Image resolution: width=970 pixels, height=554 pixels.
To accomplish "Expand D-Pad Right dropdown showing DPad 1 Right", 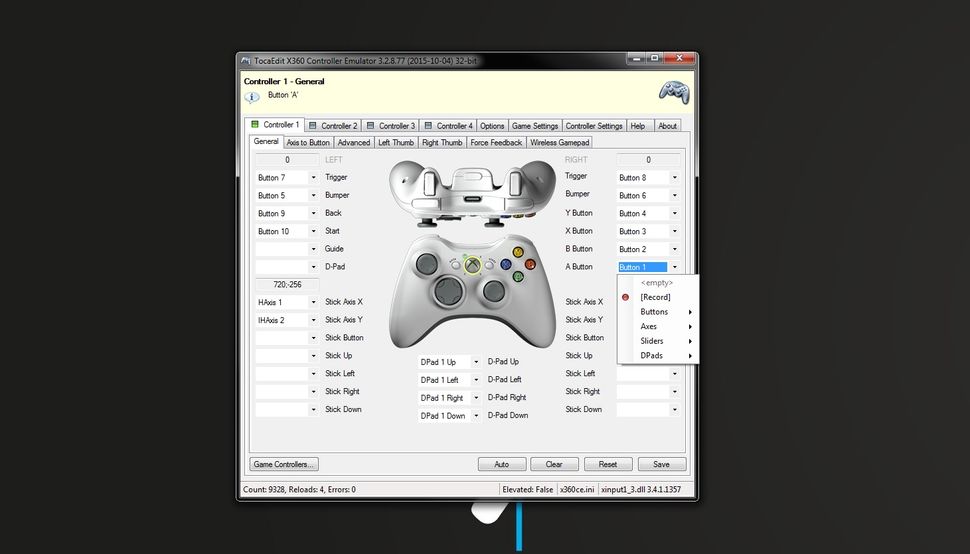I will [x=476, y=398].
